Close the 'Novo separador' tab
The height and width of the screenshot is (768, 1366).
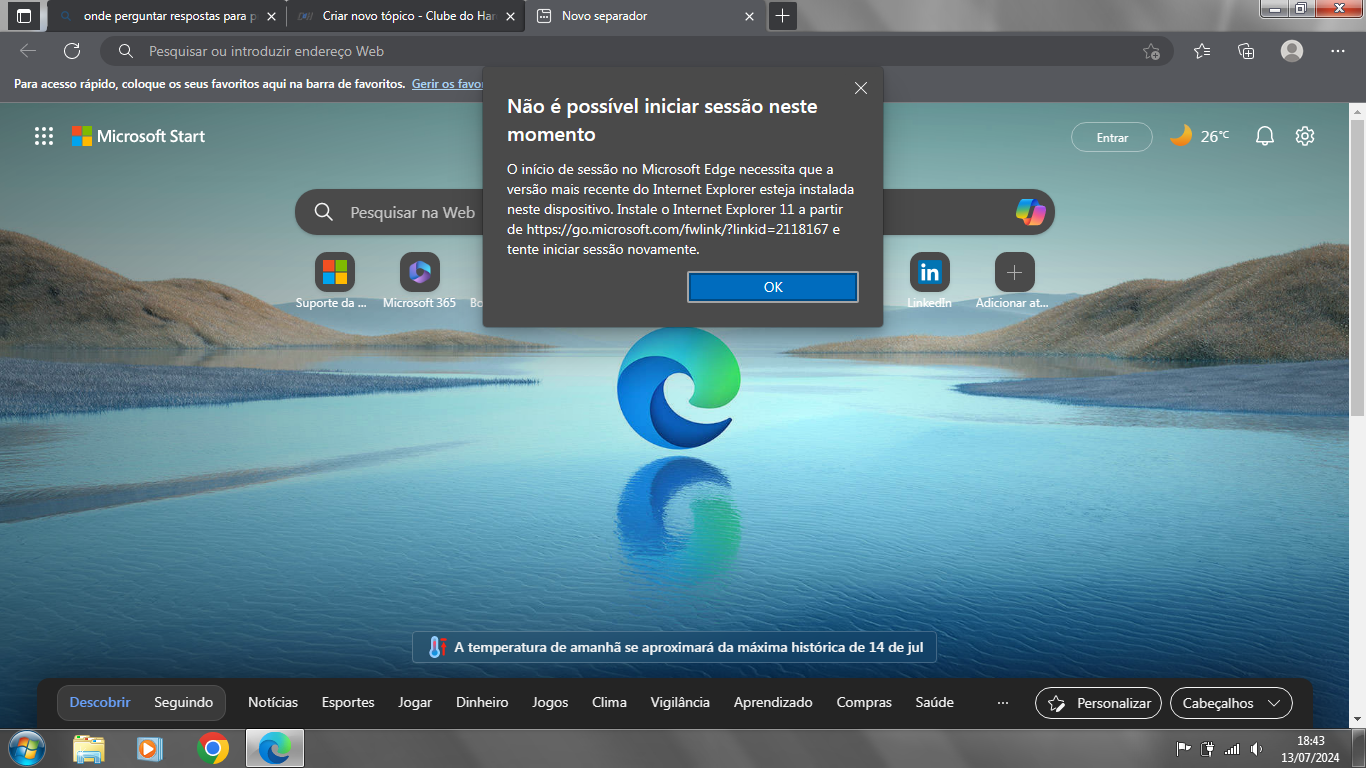(x=750, y=16)
